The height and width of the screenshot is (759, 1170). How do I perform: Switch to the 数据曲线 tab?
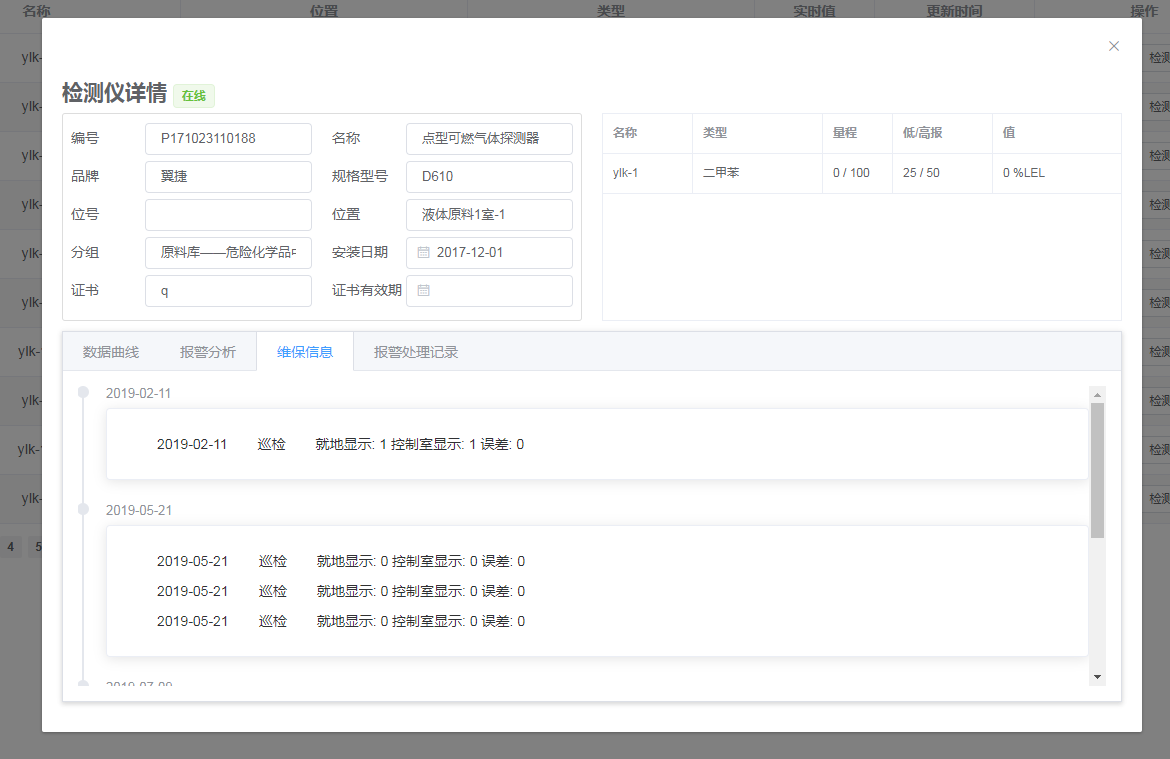click(x=111, y=352)
